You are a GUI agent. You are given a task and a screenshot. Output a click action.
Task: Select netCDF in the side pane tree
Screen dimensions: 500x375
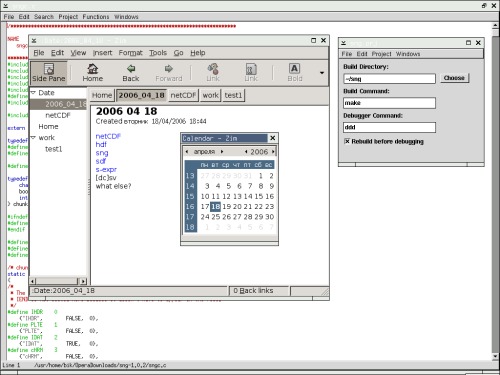click(x=58, y=115)
